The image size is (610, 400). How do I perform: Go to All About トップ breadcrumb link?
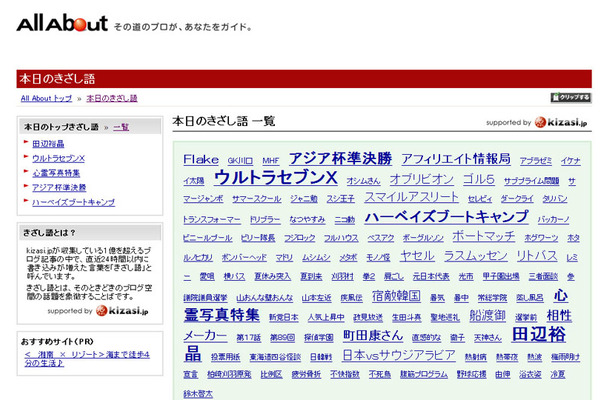[46, 98]
